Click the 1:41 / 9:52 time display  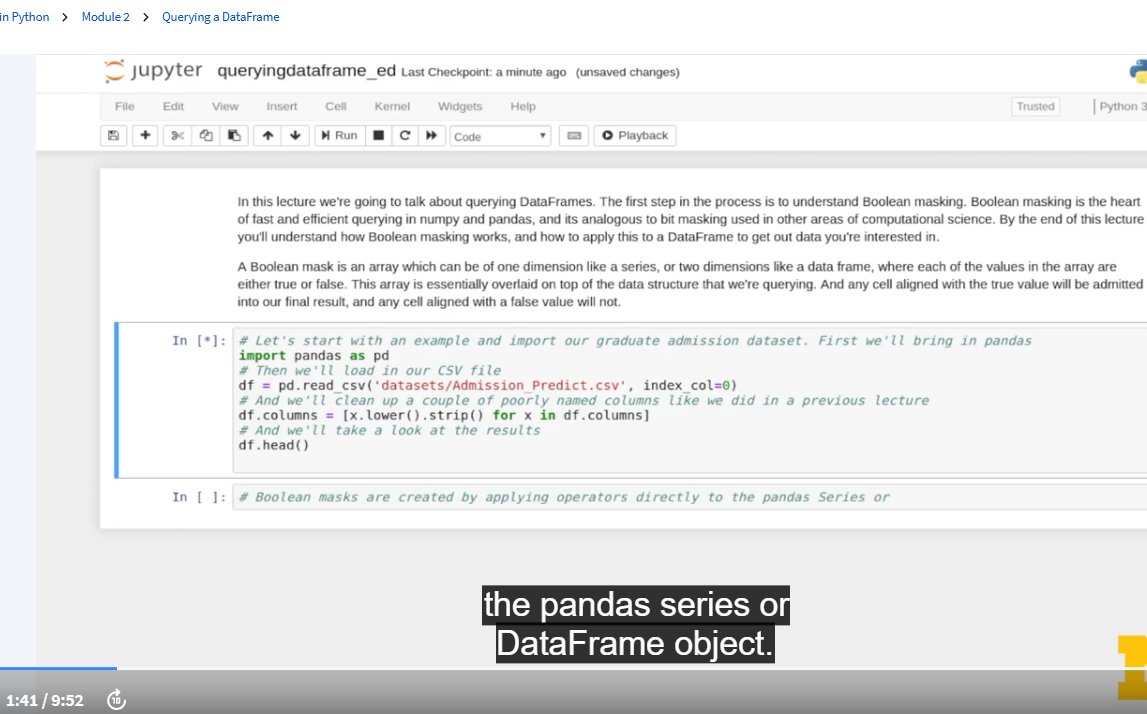point(45,700)
